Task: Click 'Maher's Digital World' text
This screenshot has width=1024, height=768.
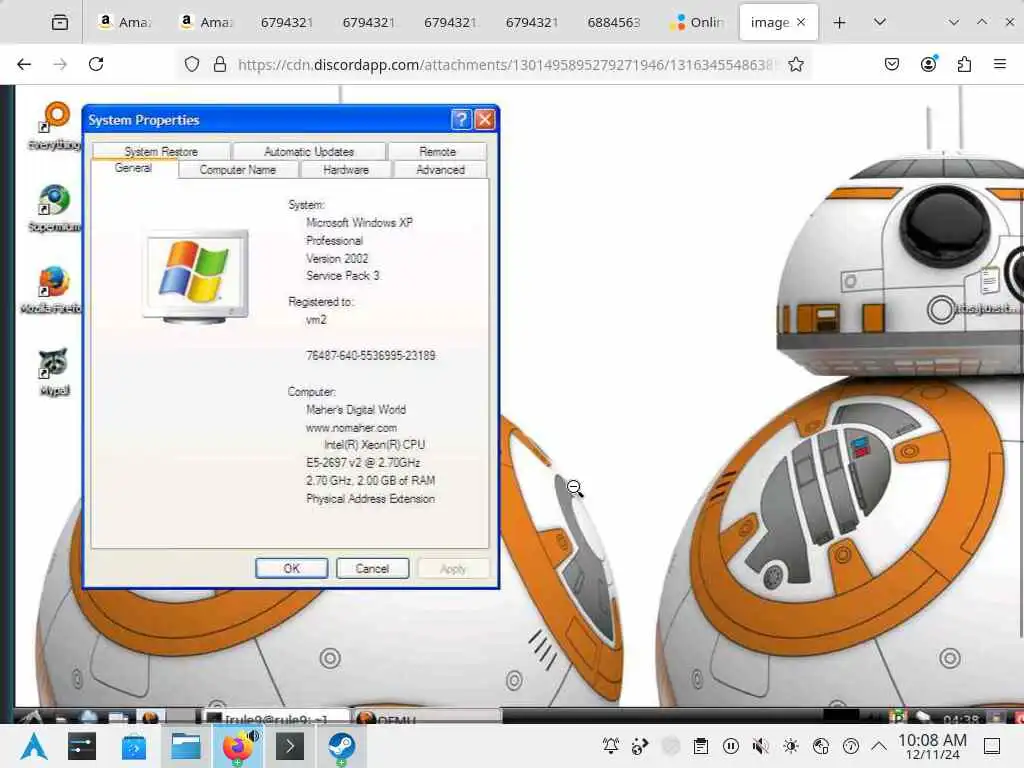Action: click(x=356, y=409)
